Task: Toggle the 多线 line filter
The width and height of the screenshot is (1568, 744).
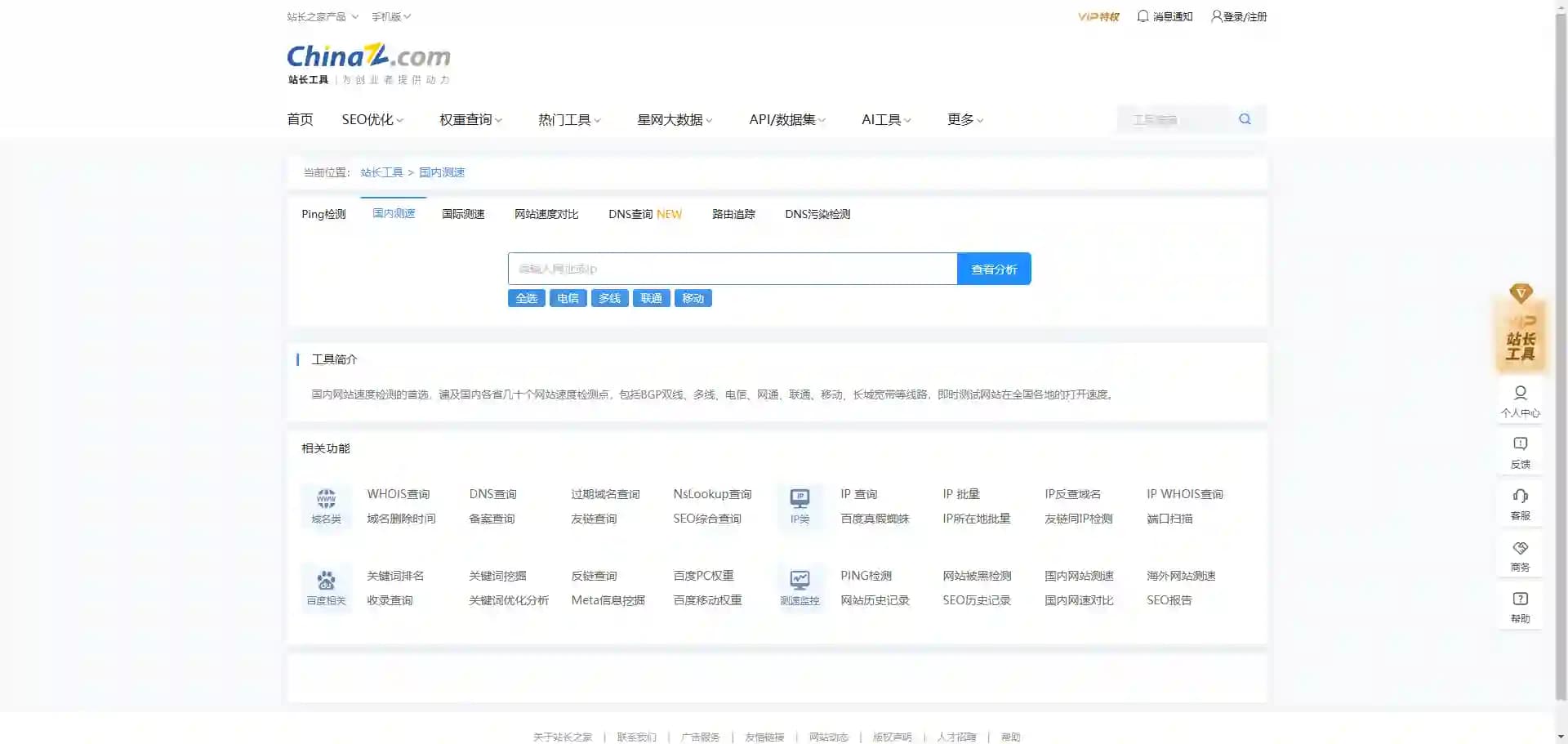Action: pos(610,298)
